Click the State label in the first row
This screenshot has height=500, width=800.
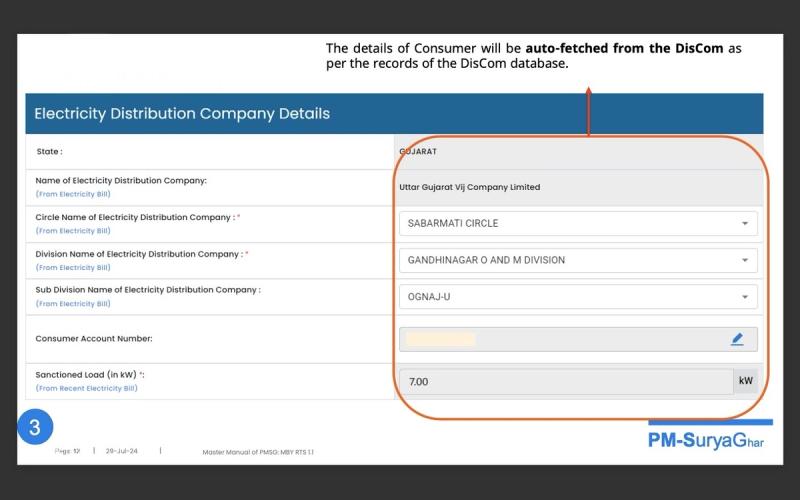point(49,152)
